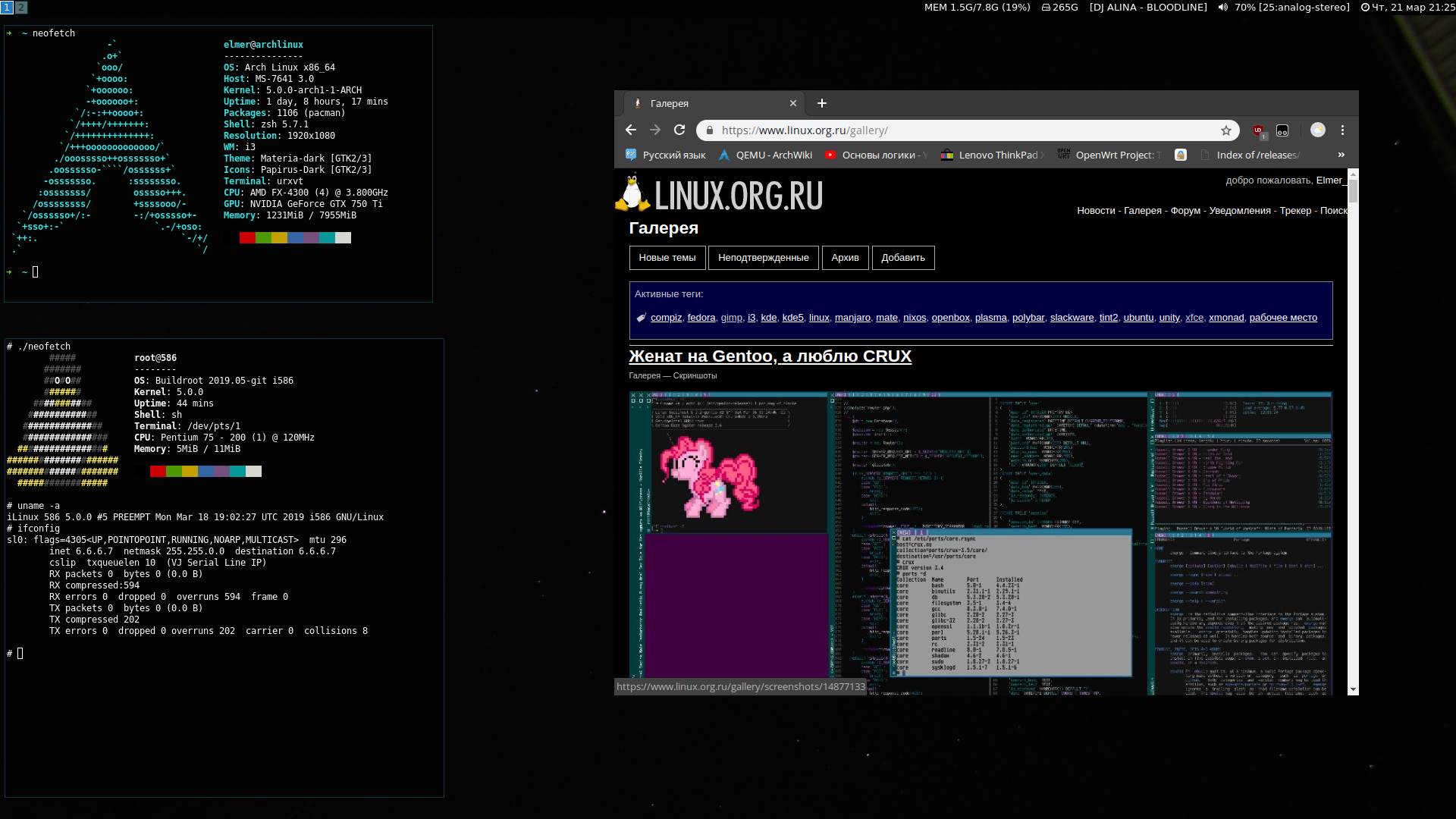
Task: Open uBlock Origin extension
Action: 1259,130
